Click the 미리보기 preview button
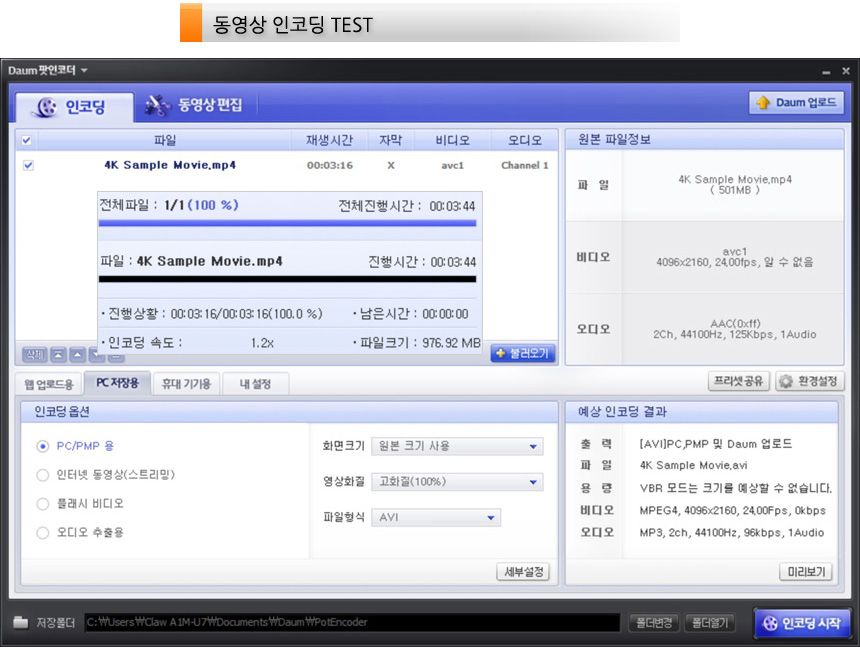The image size is (860, 650). click(806, 572)
